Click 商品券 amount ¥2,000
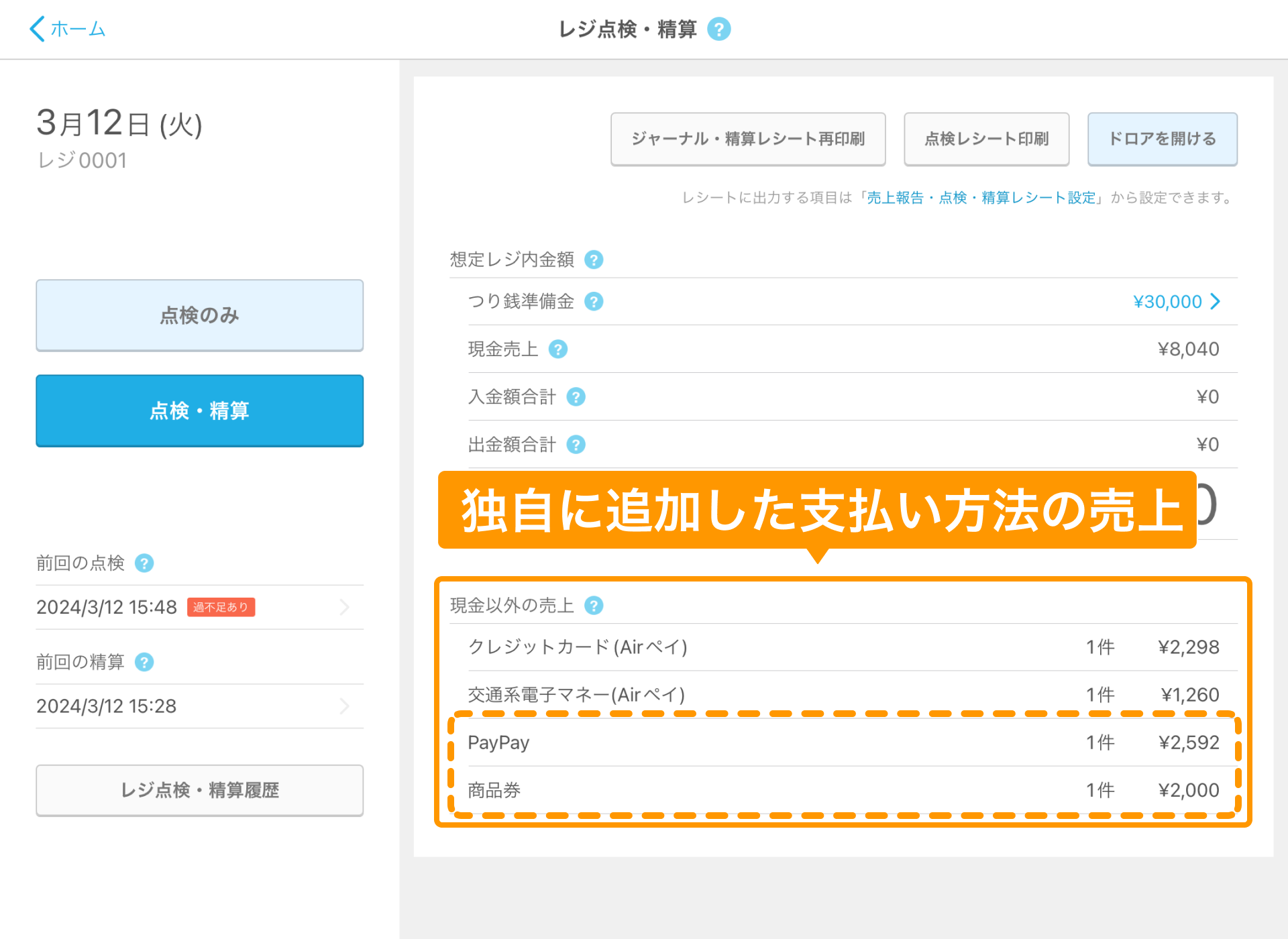This screenshot has width=1288, height=939. [x=1189, y=790]
